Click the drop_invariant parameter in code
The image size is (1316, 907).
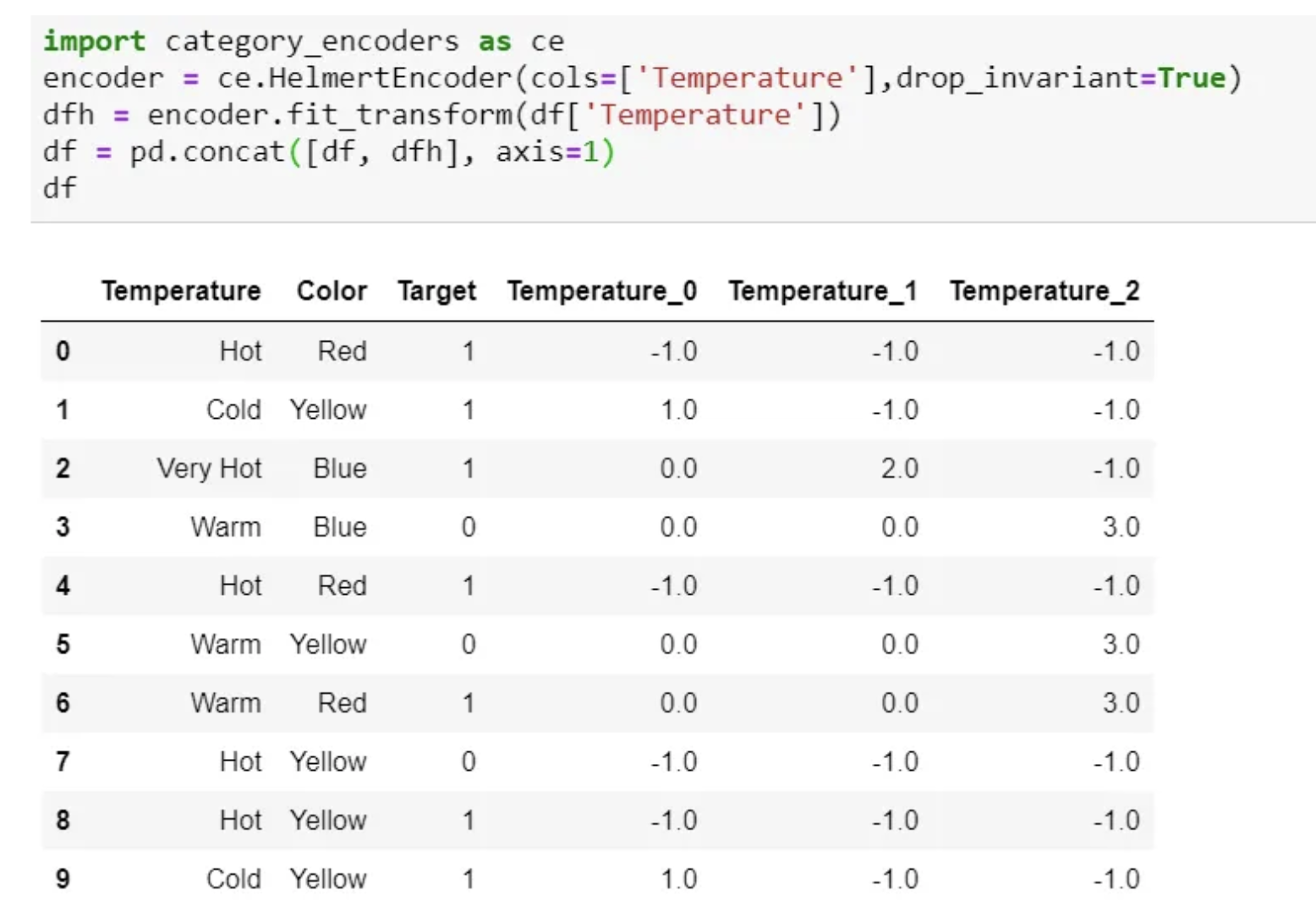[x=1017, y=78]
